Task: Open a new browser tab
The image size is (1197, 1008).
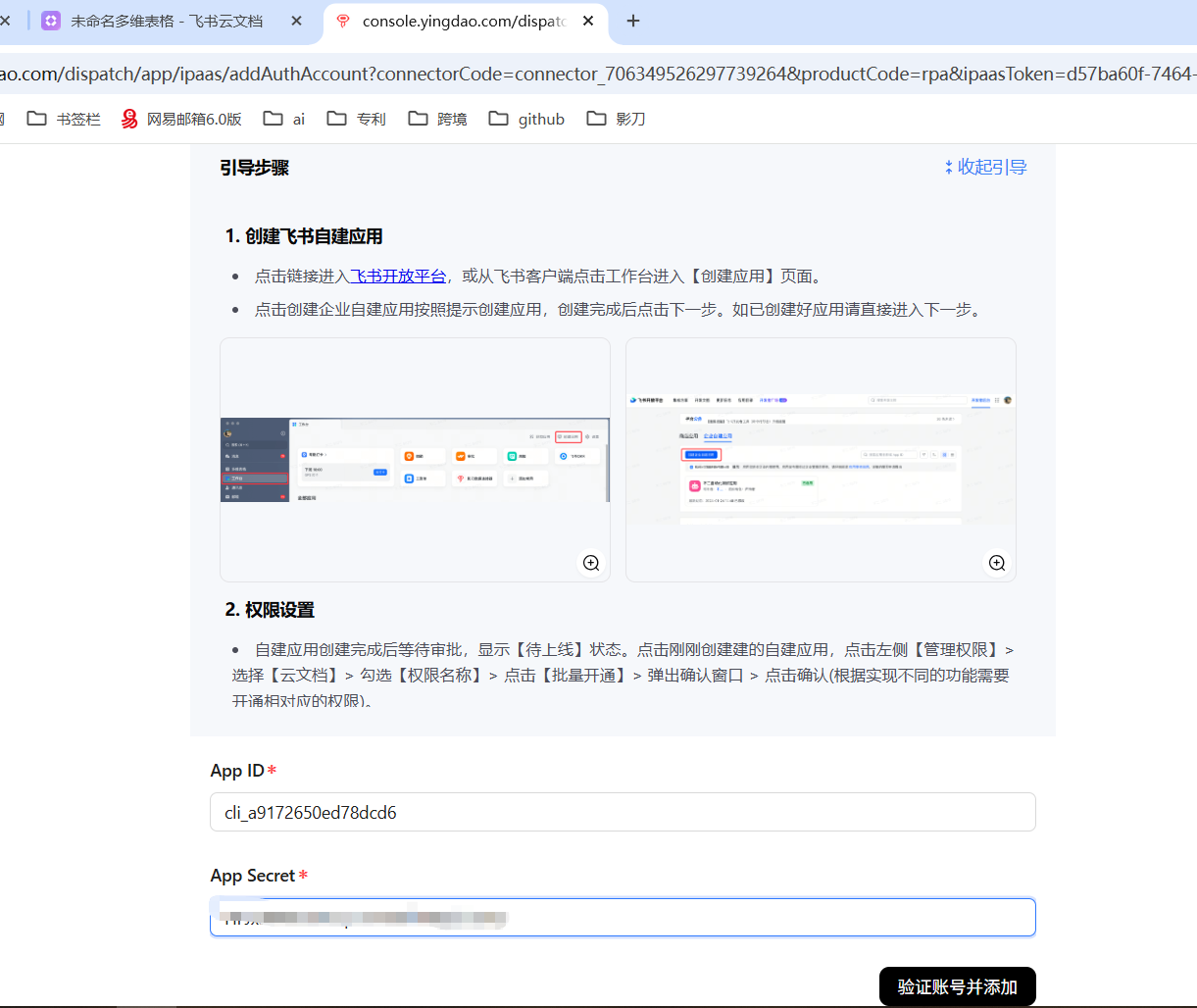Action: point(633,21)
